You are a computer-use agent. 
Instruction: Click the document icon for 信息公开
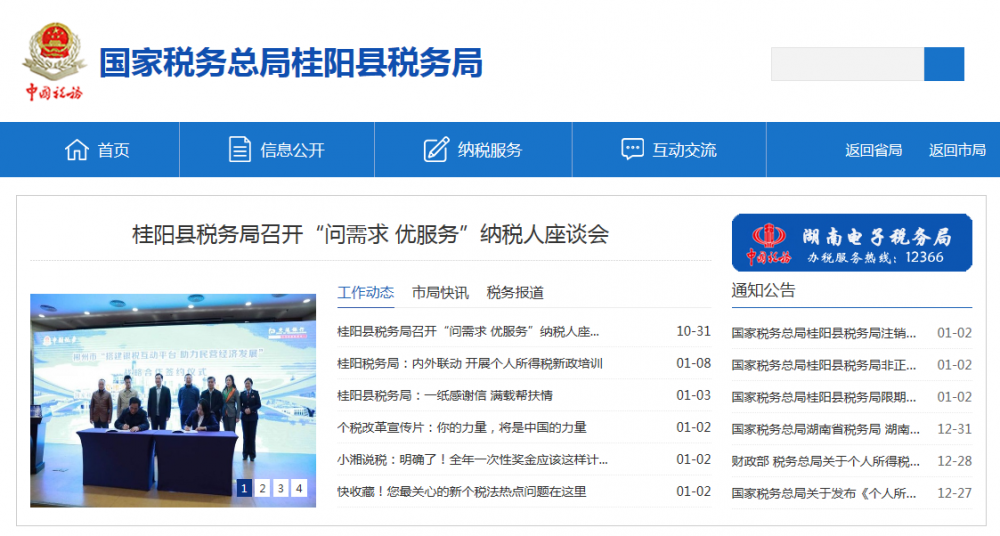(x=240, y=150)
